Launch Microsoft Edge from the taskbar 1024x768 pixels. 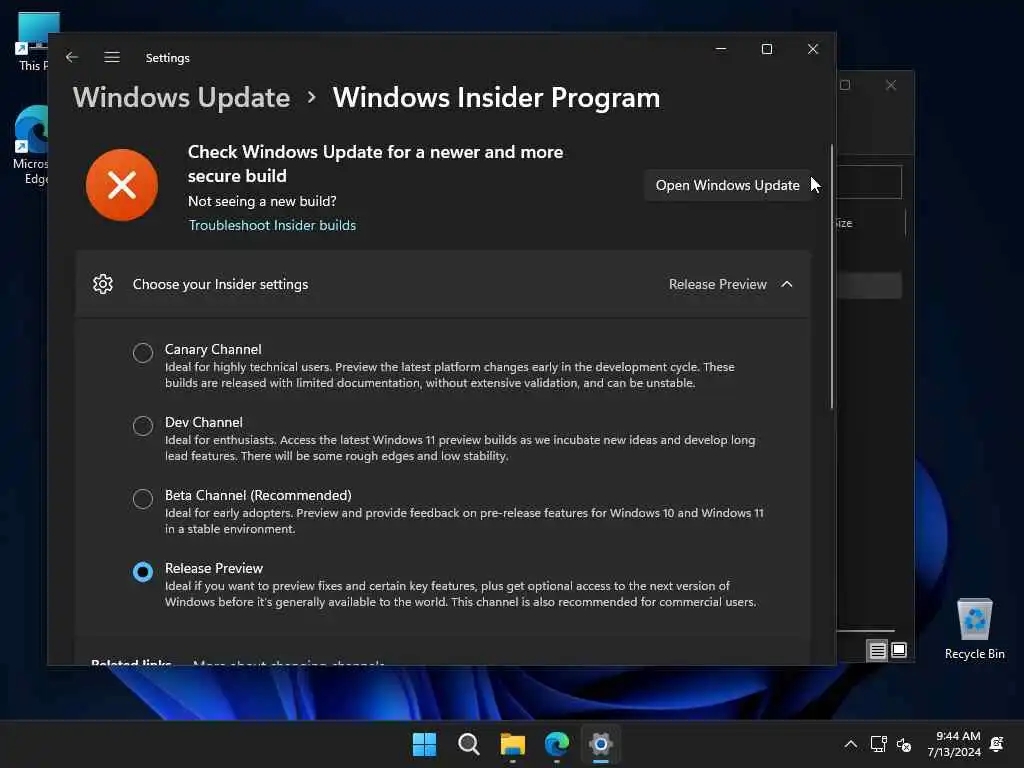(x=557, y=744)
